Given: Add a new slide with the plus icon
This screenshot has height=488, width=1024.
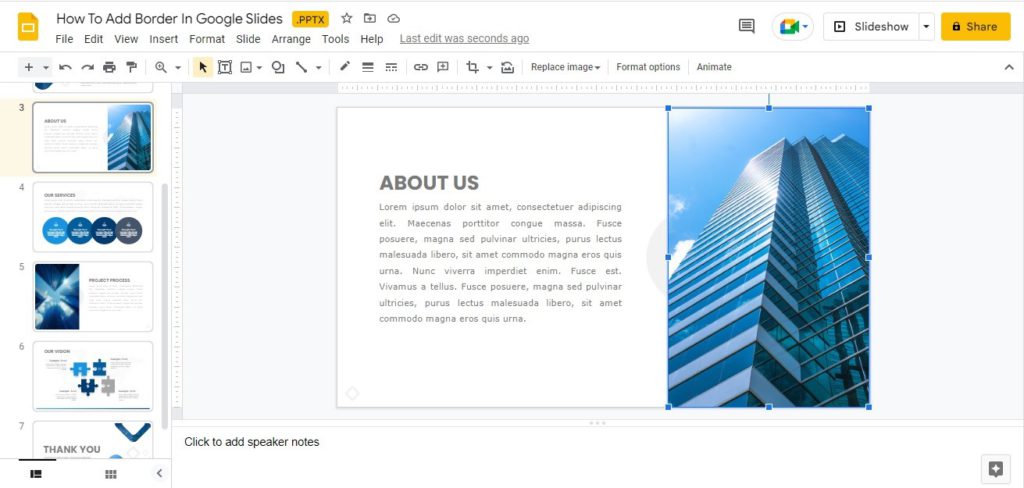Looking at the screenshot, I should click(29, 67).
